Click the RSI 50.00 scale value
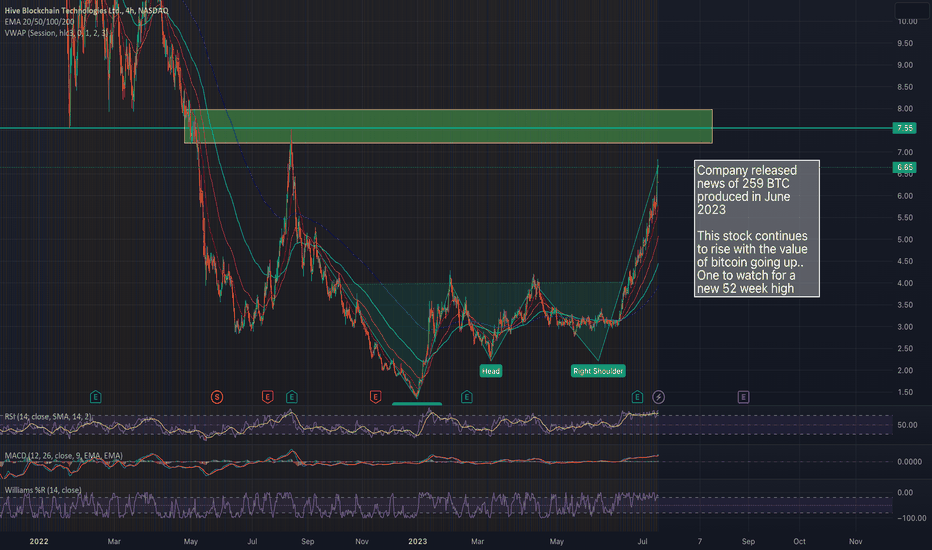The image size is (932, 550). click(907, 425)
